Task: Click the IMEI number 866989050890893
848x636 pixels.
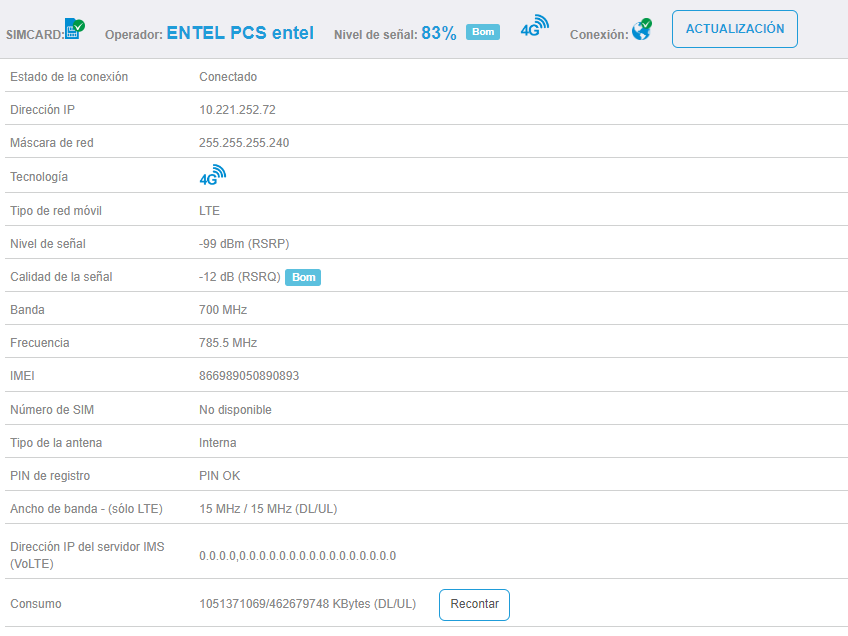Action: tap(249, 376)
